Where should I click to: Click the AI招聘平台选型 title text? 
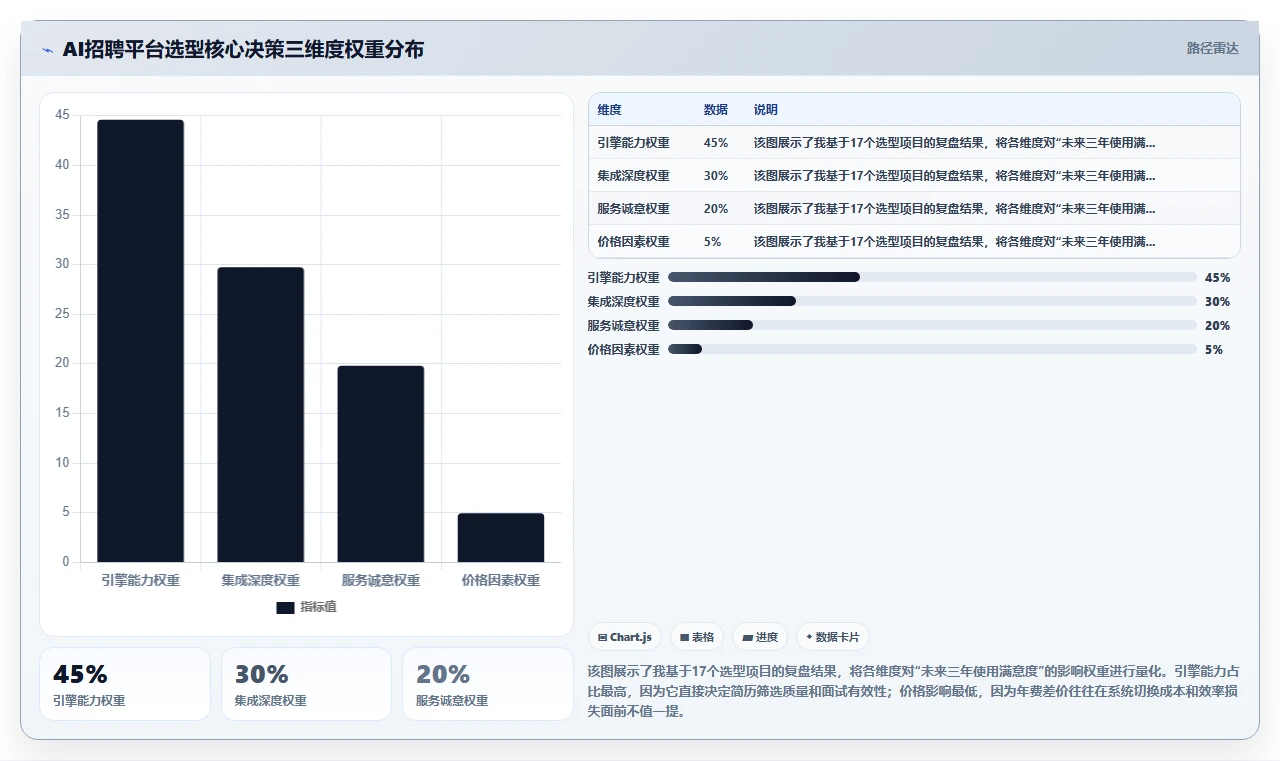243,49
